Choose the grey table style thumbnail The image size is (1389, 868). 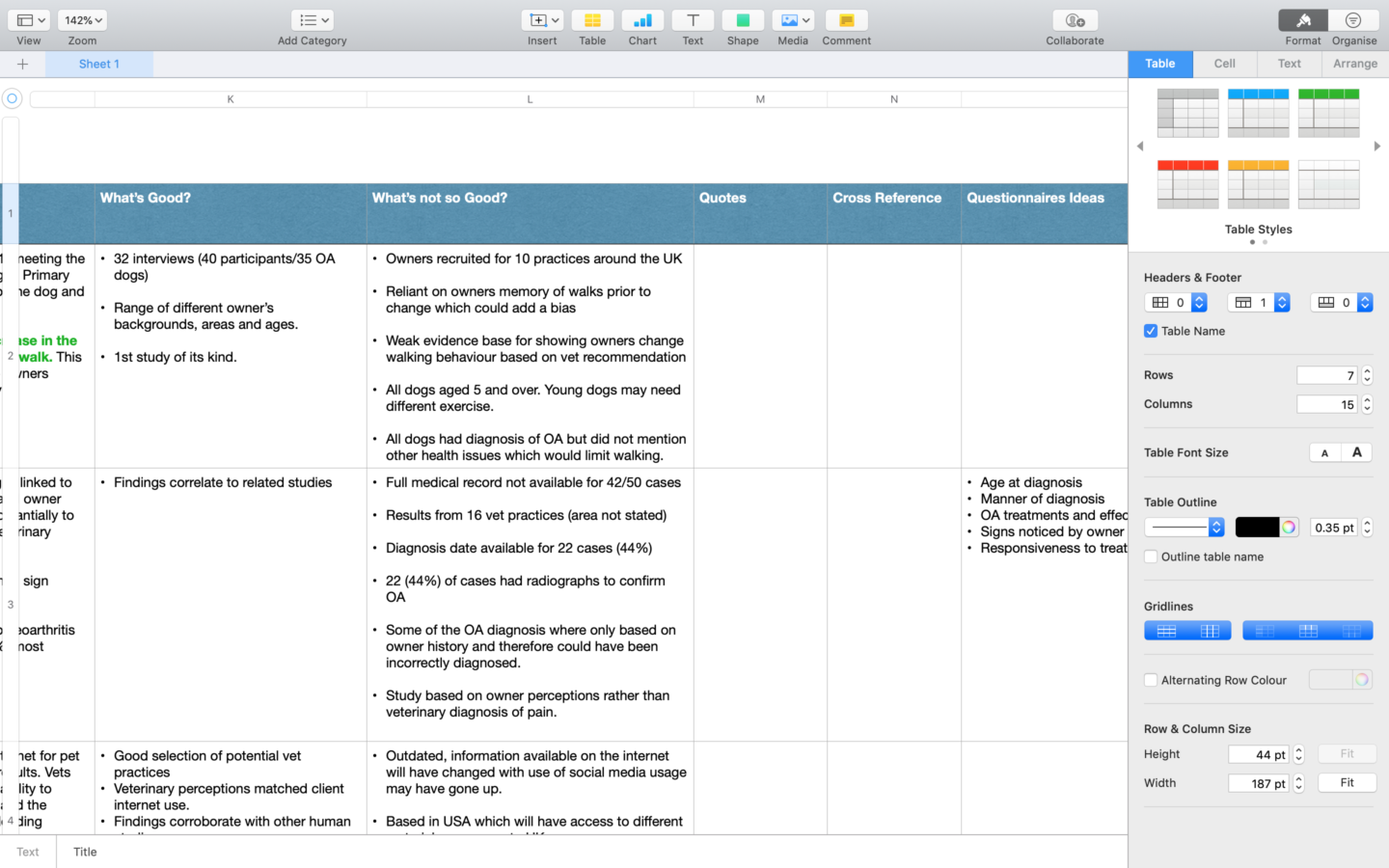coord(1187,113)
